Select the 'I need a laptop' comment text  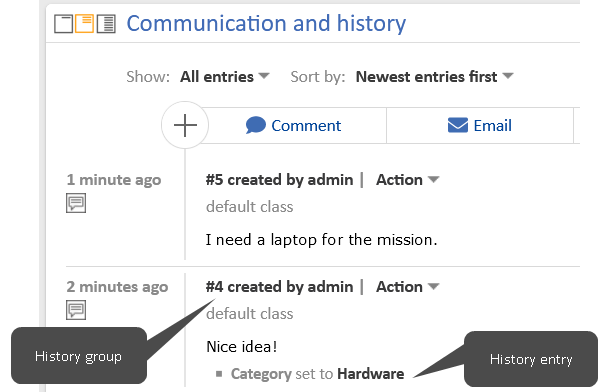pyautogui.click(x=321, y=240)
